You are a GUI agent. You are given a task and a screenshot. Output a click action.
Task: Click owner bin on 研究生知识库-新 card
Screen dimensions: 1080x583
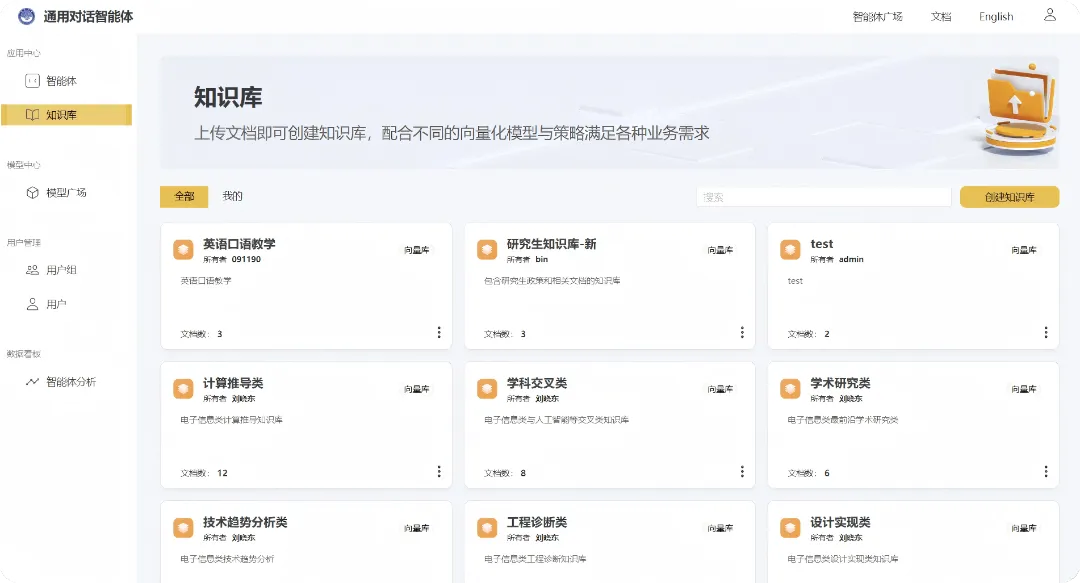point(541,260)
